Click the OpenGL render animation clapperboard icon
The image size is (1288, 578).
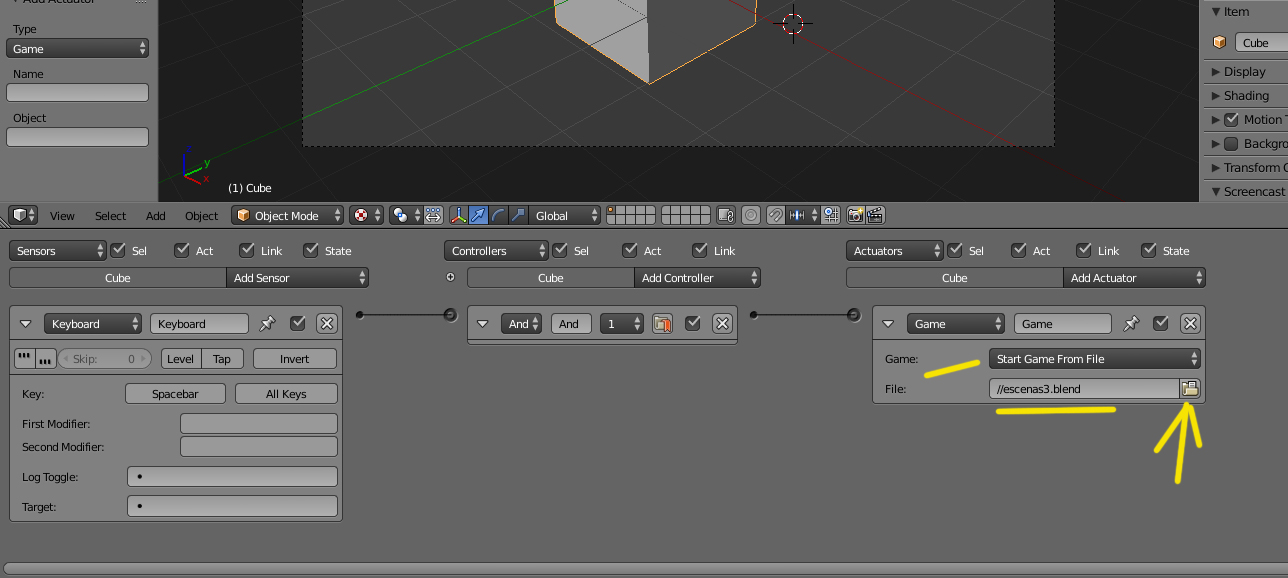click(875, 215)
